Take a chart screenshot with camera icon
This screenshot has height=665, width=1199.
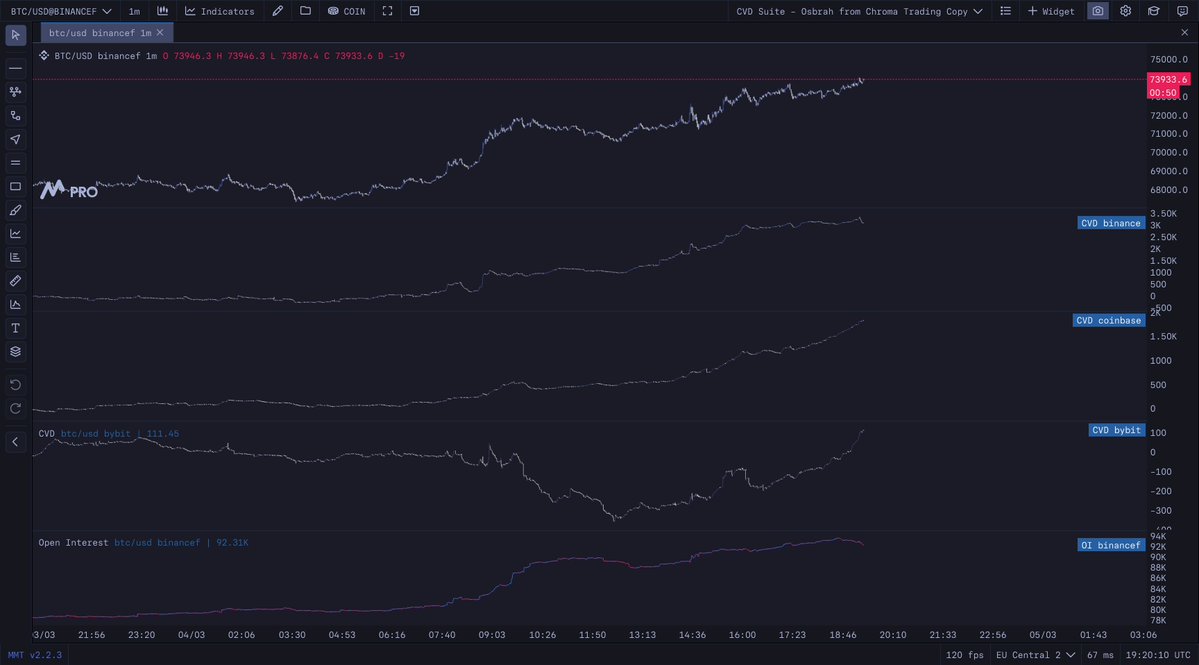tap(1098, 11)
